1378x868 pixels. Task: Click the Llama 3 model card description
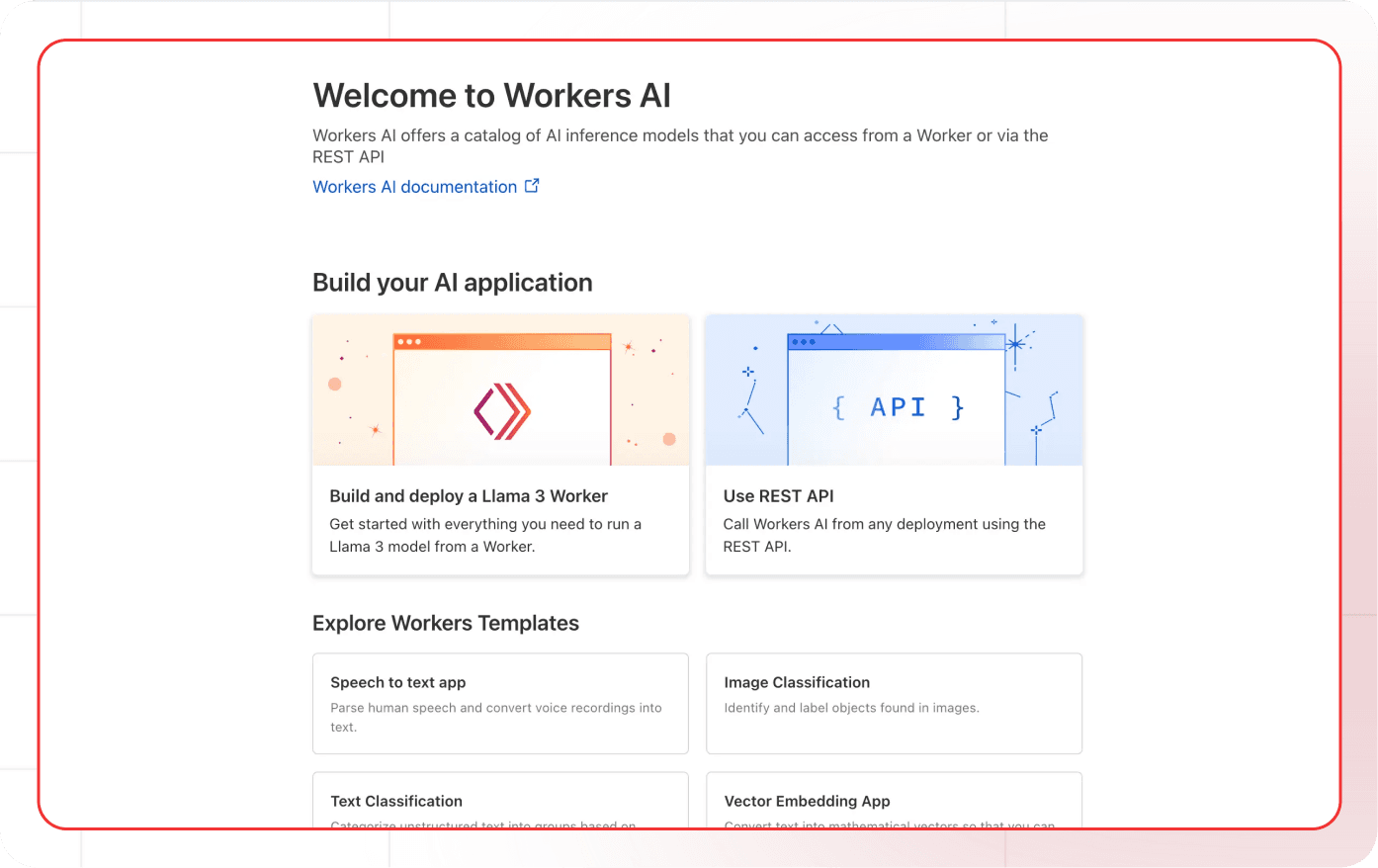point(484,535)
